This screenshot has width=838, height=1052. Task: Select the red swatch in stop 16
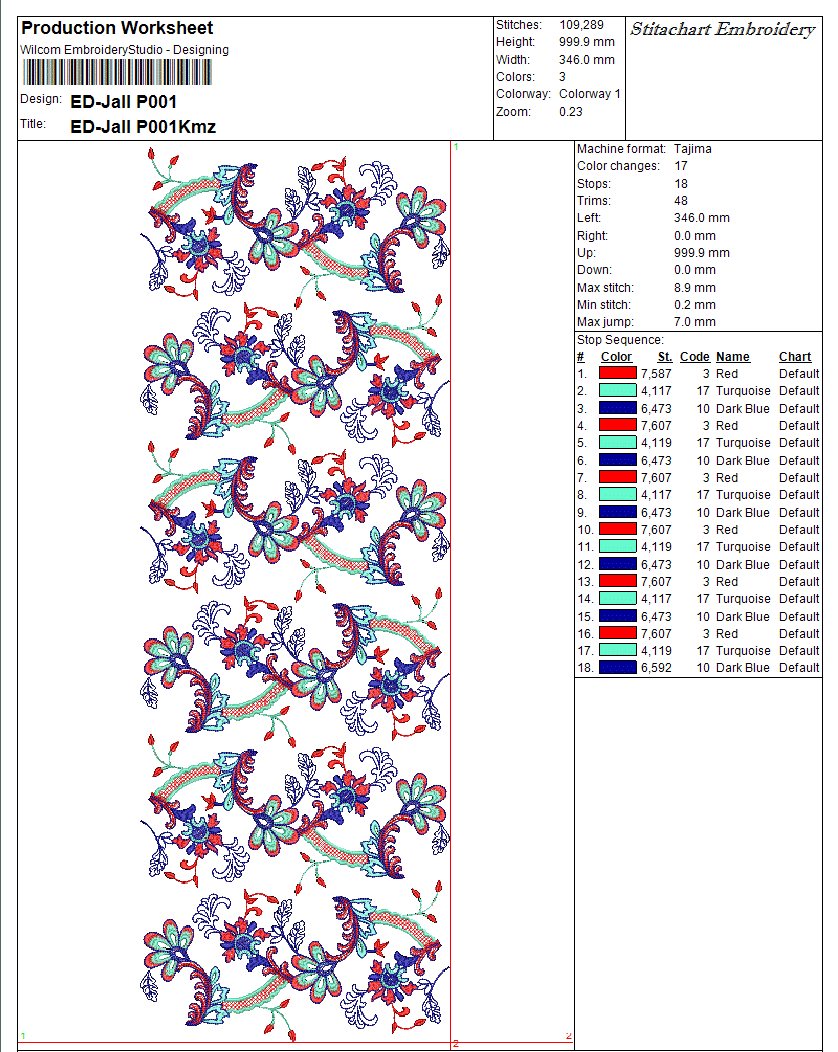pos(617,634)
